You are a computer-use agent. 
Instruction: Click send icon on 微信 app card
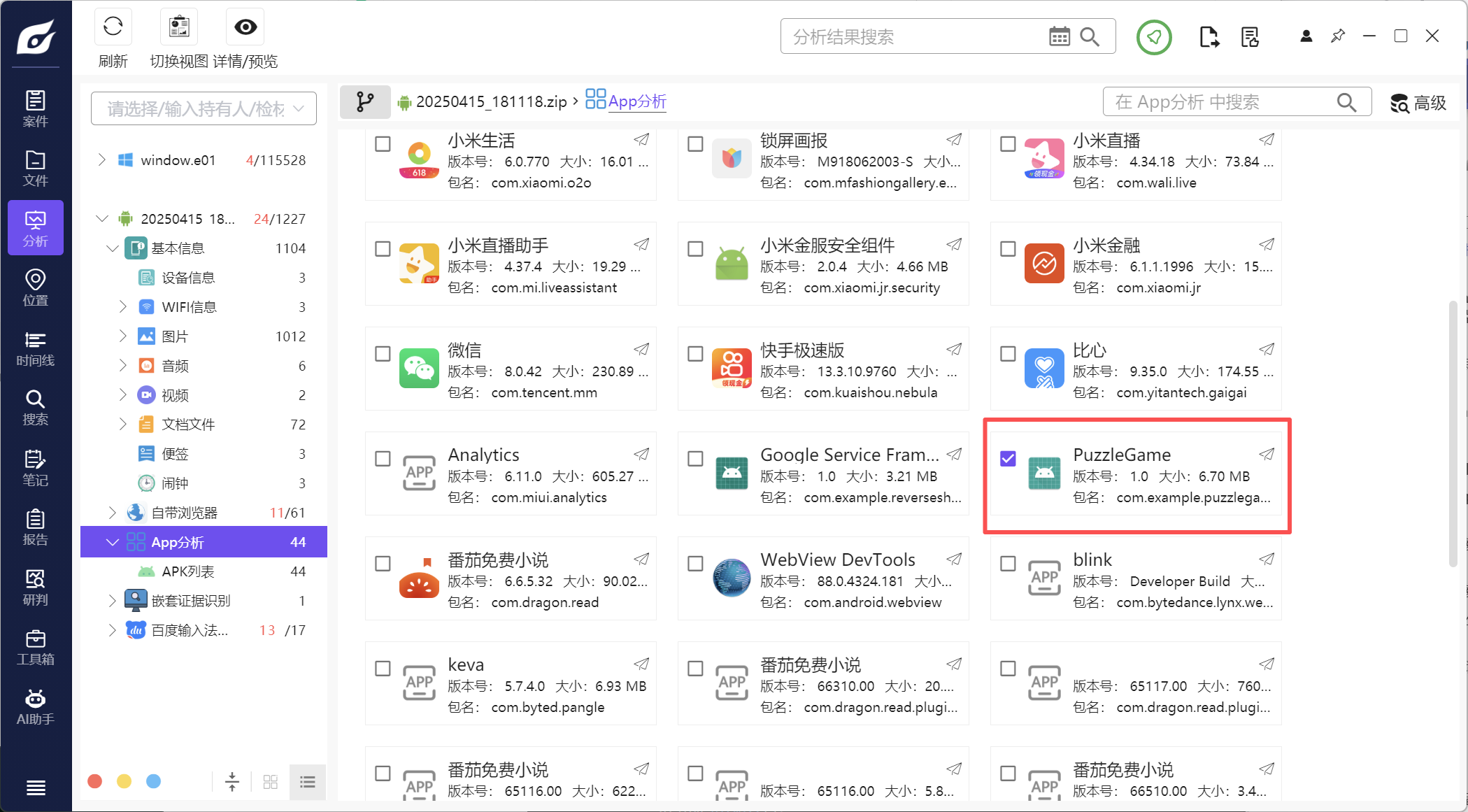641,349
